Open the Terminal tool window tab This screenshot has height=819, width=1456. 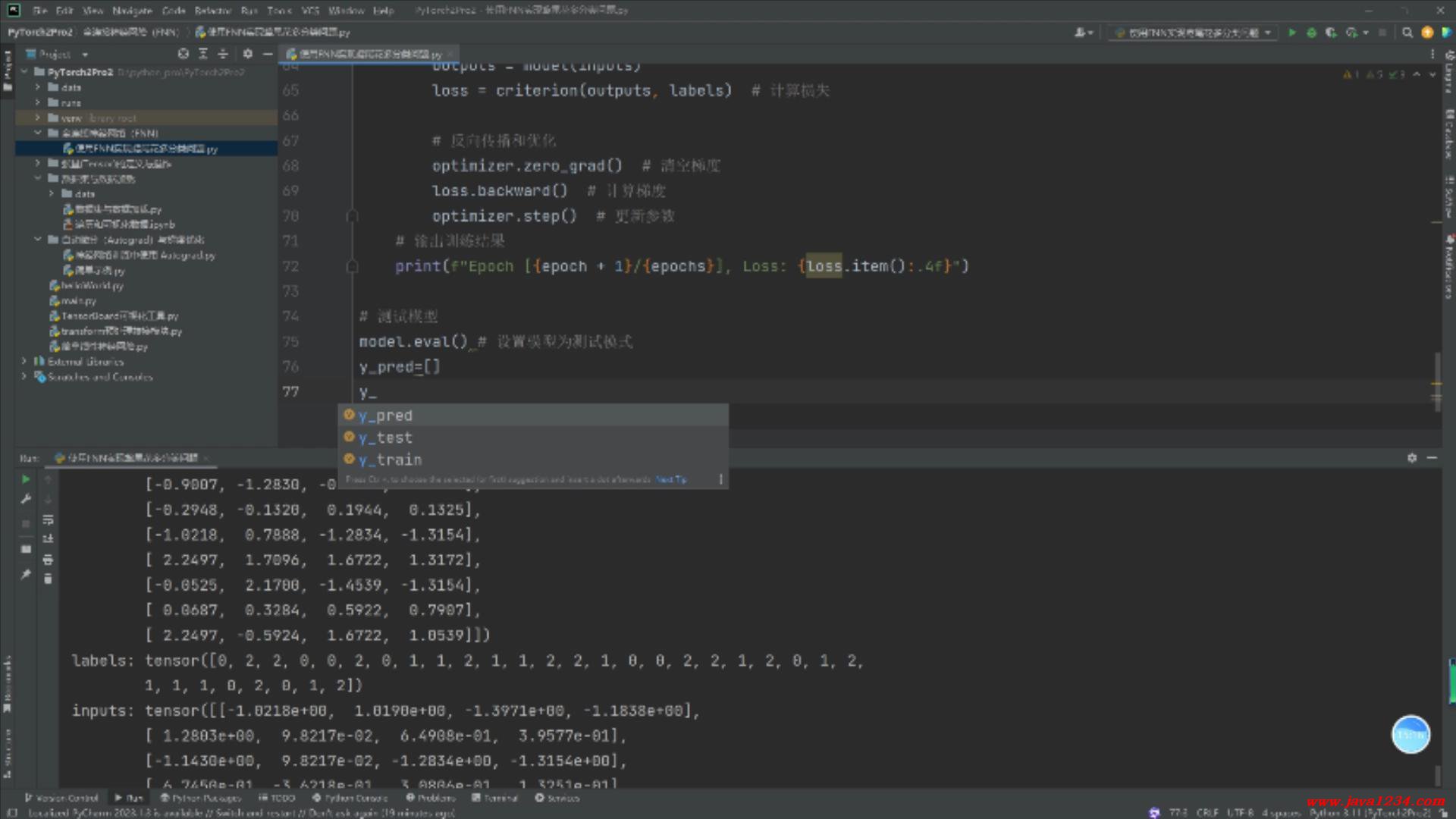[x=495, y=798]
